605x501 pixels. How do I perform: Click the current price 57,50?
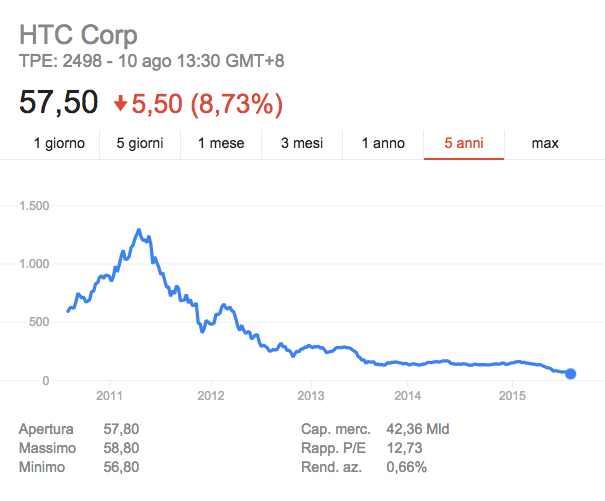tap(59, 102)
